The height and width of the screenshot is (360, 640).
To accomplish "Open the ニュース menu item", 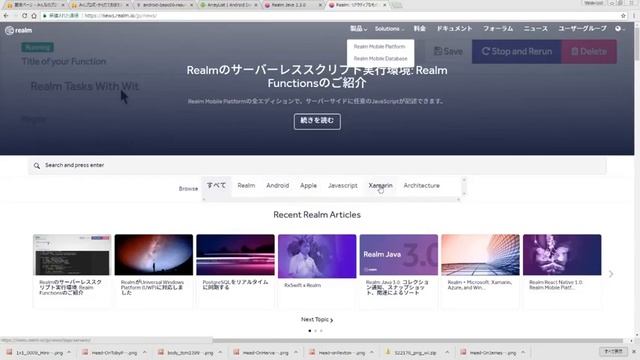I will [536, 29].
